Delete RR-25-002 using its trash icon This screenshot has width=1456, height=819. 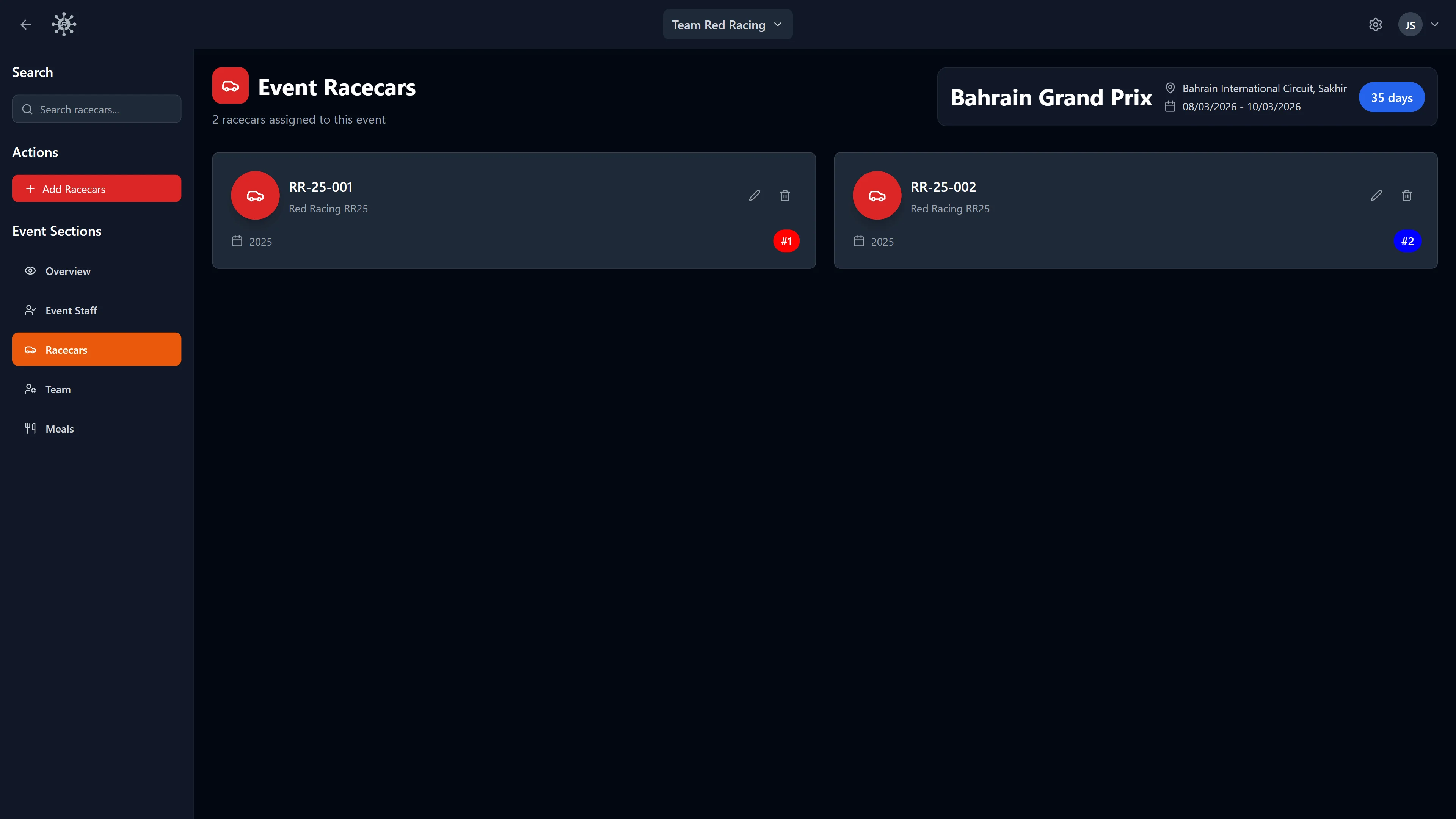point(1407,195)
